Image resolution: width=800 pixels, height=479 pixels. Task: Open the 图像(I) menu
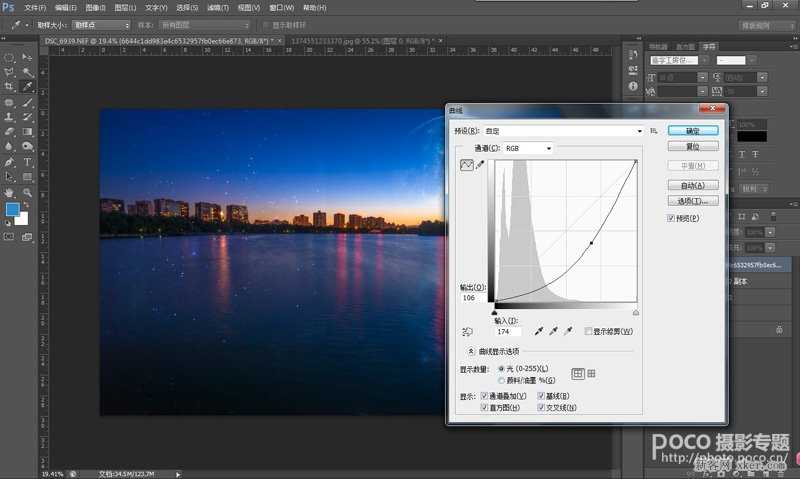coord(95,8)
